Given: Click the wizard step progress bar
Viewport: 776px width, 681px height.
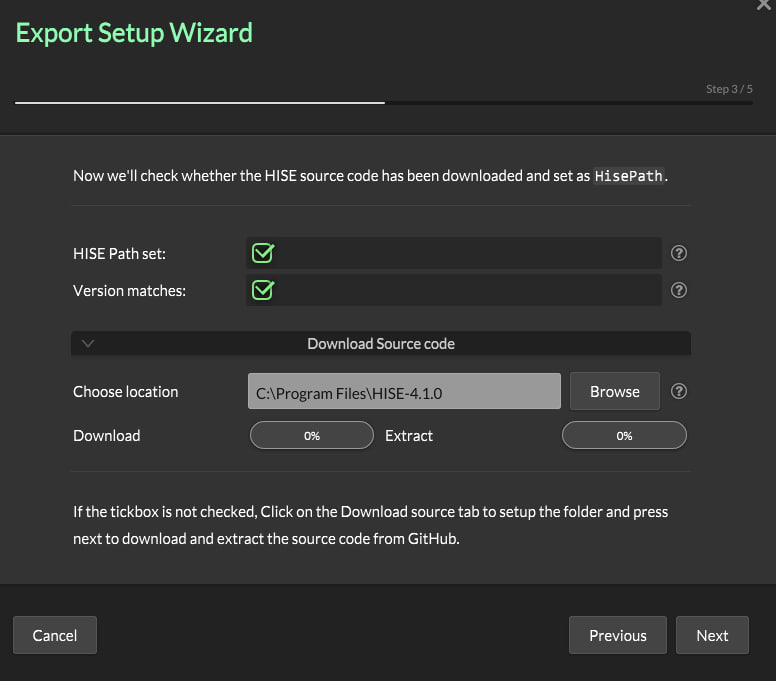Looking at the screenshot, I should click(x=383, y=102).
